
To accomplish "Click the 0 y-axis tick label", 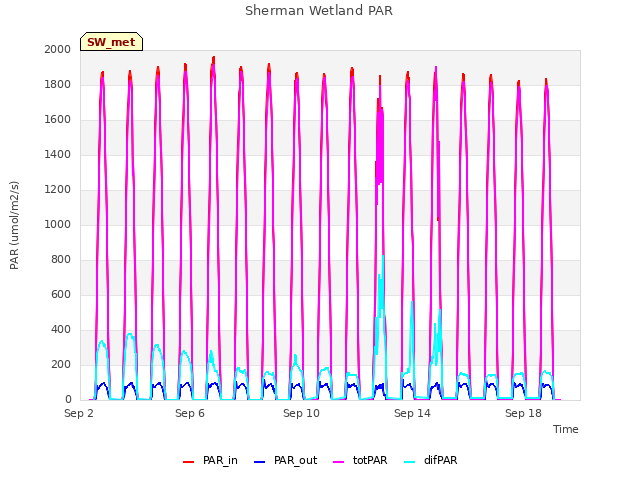I will click(x=68, y=400).
